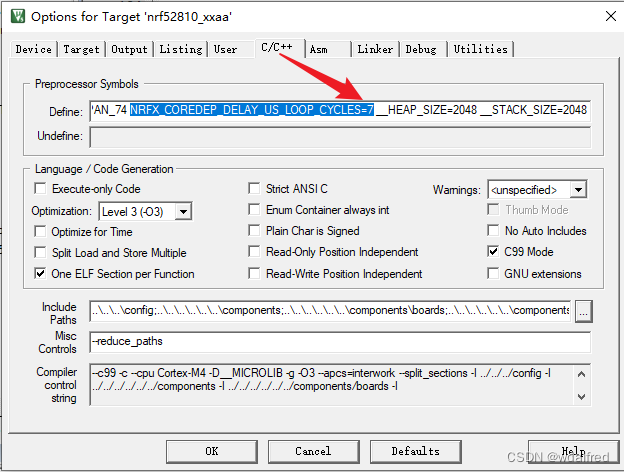Viewport: 624px width, 472px height.
Task: Click compiler string scroll up arrow
Action: point(581,374)
